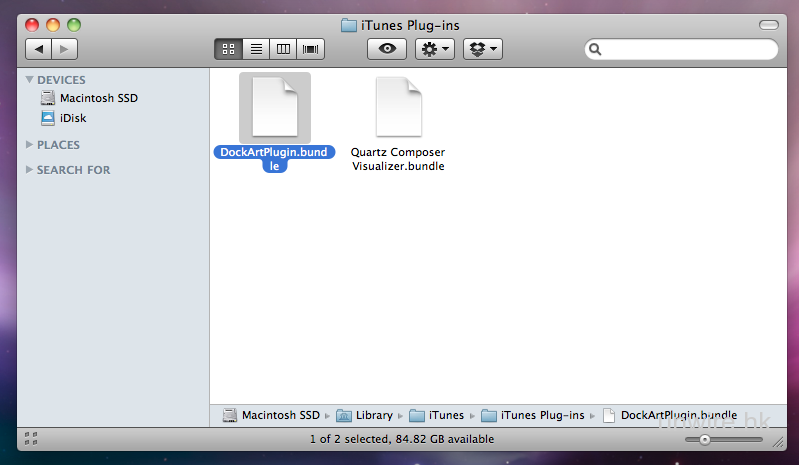Open the Action gear menu
Screen dimensions: 799x465
point(435,48)
